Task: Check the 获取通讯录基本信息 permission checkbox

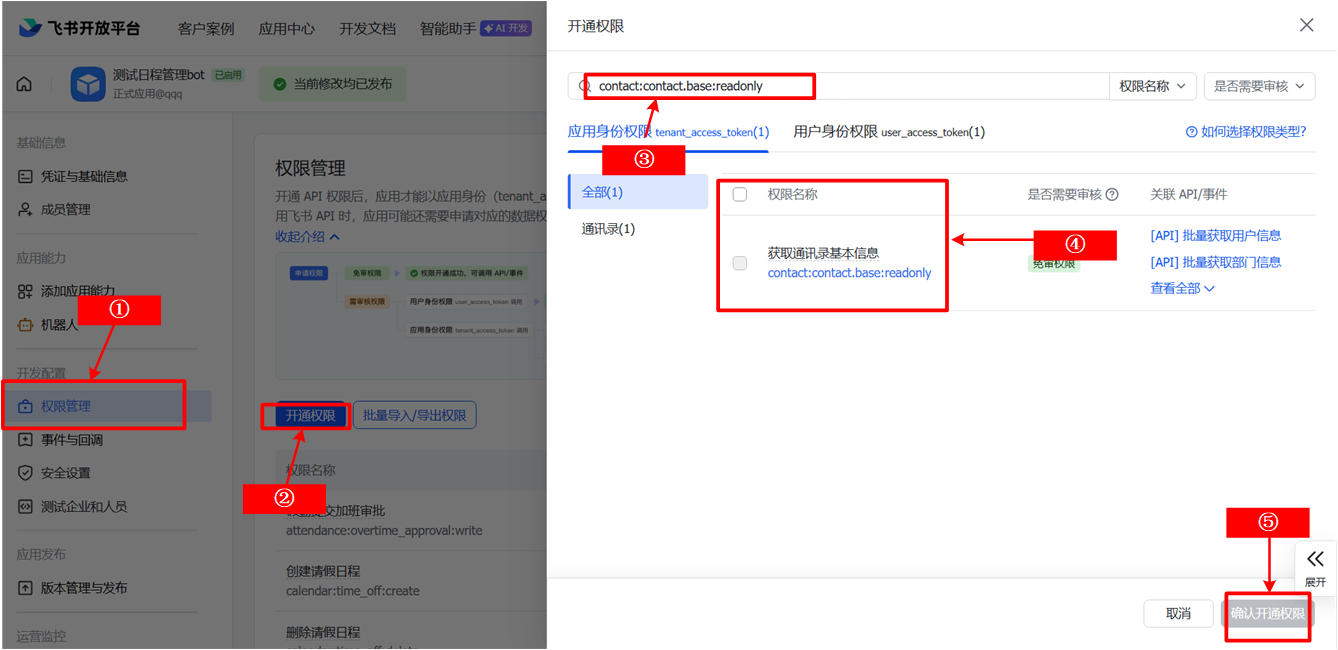Action: [x=740, y=263]
